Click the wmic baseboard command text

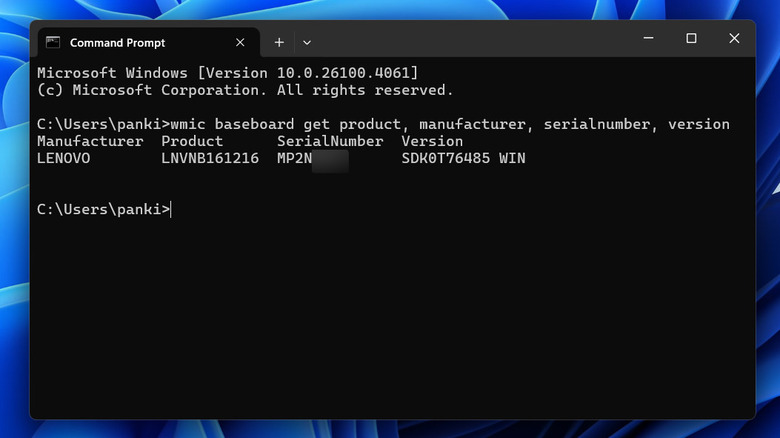[450, 124]
